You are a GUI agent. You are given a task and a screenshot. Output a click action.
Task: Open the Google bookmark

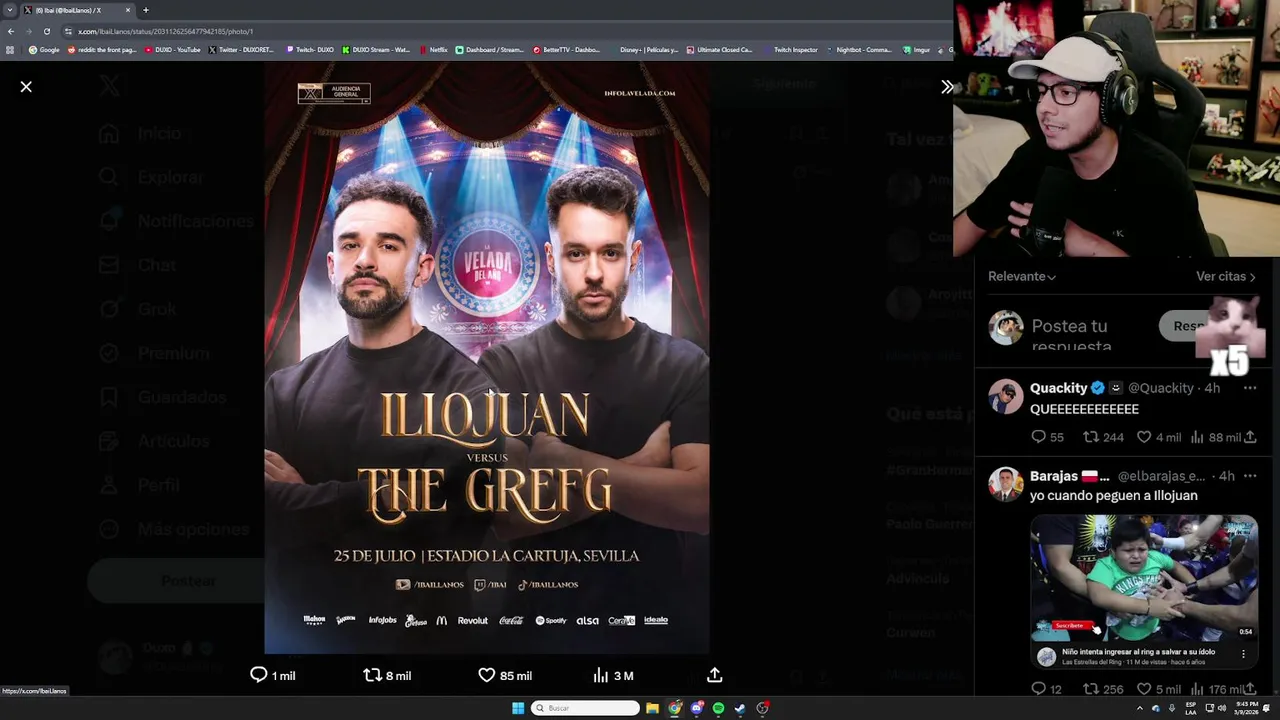[x=44, y=50]
